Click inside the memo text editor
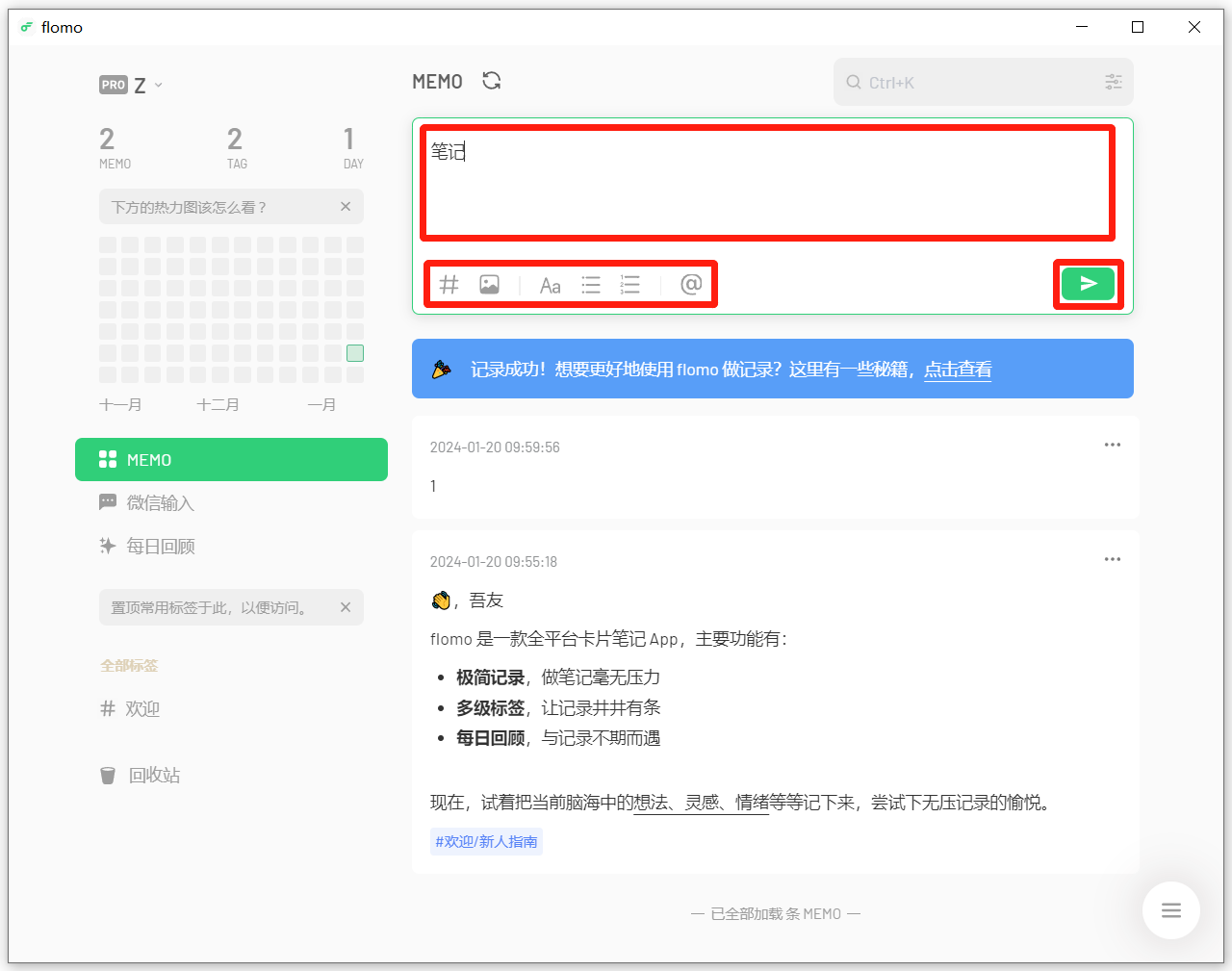The width and height of the screenshot is (1232, 971). coord(767,183)
